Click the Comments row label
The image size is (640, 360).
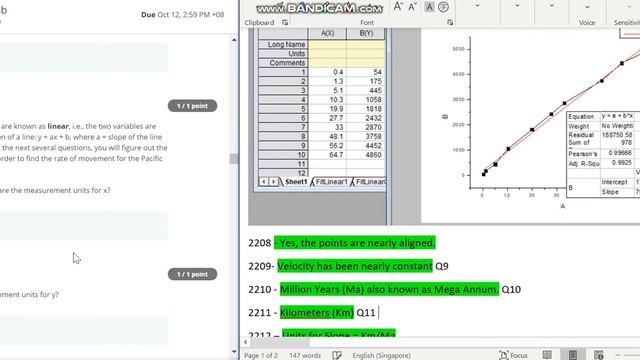[283, 63]
